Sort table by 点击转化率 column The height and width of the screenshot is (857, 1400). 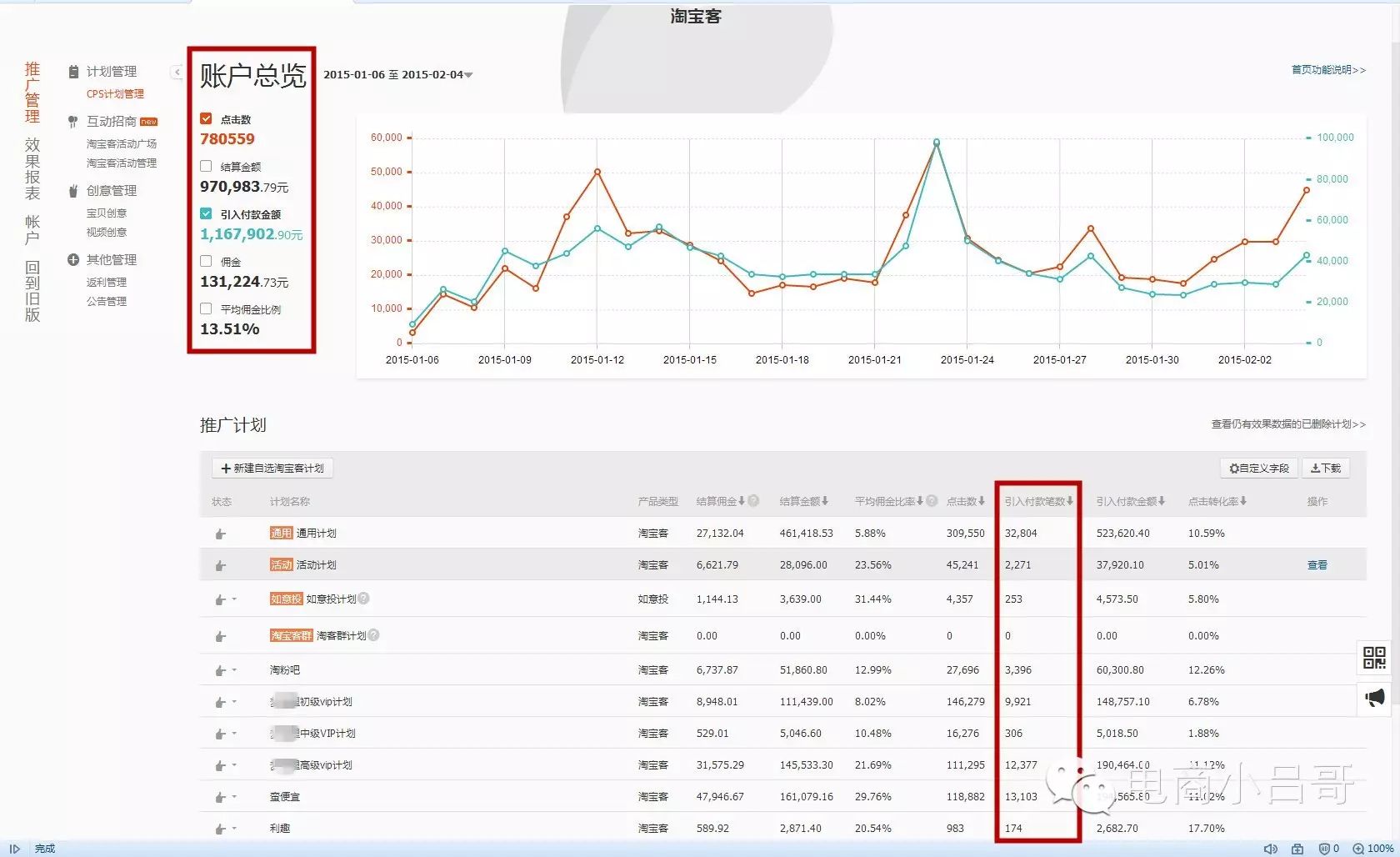[1217, 501]
